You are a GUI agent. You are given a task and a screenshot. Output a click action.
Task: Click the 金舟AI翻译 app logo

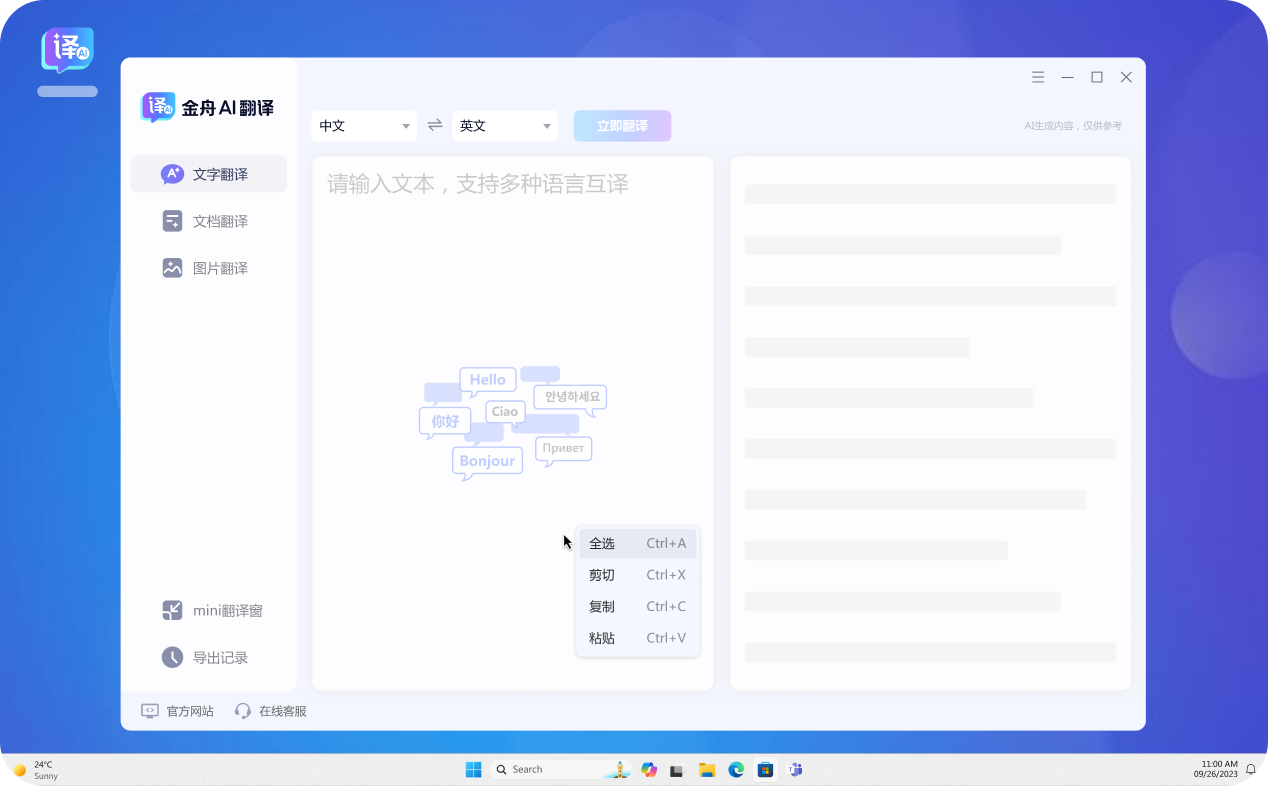coord(158,107)
